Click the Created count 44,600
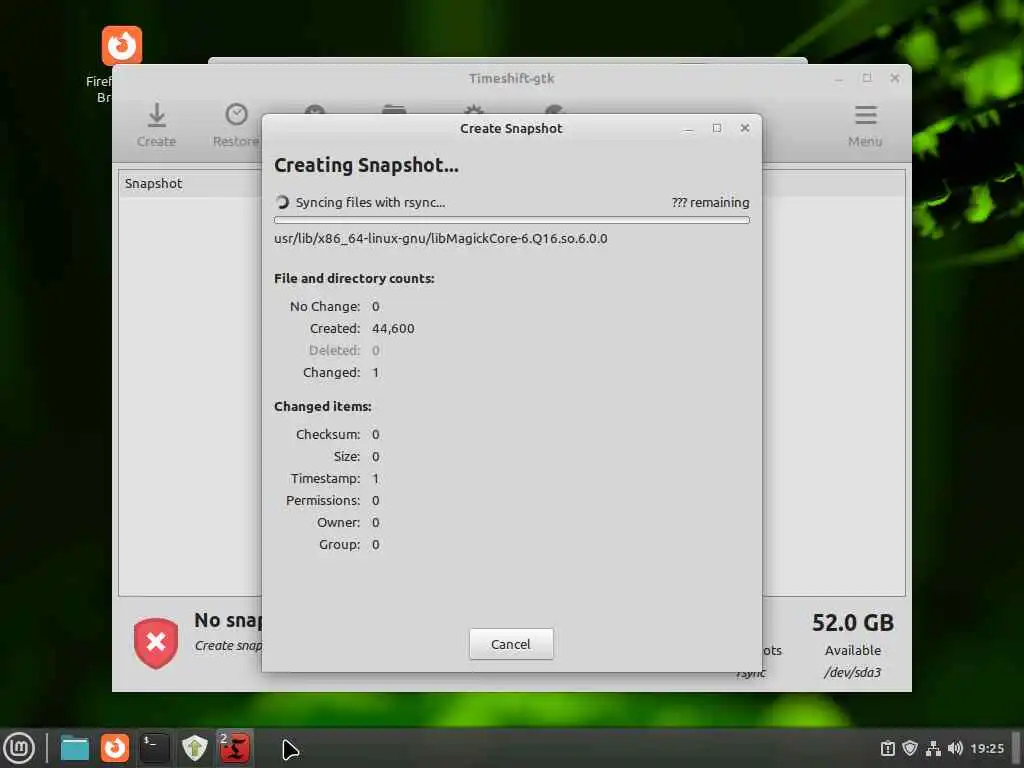The width and height of the screenshot is (1024, 768). coord(393,328)
